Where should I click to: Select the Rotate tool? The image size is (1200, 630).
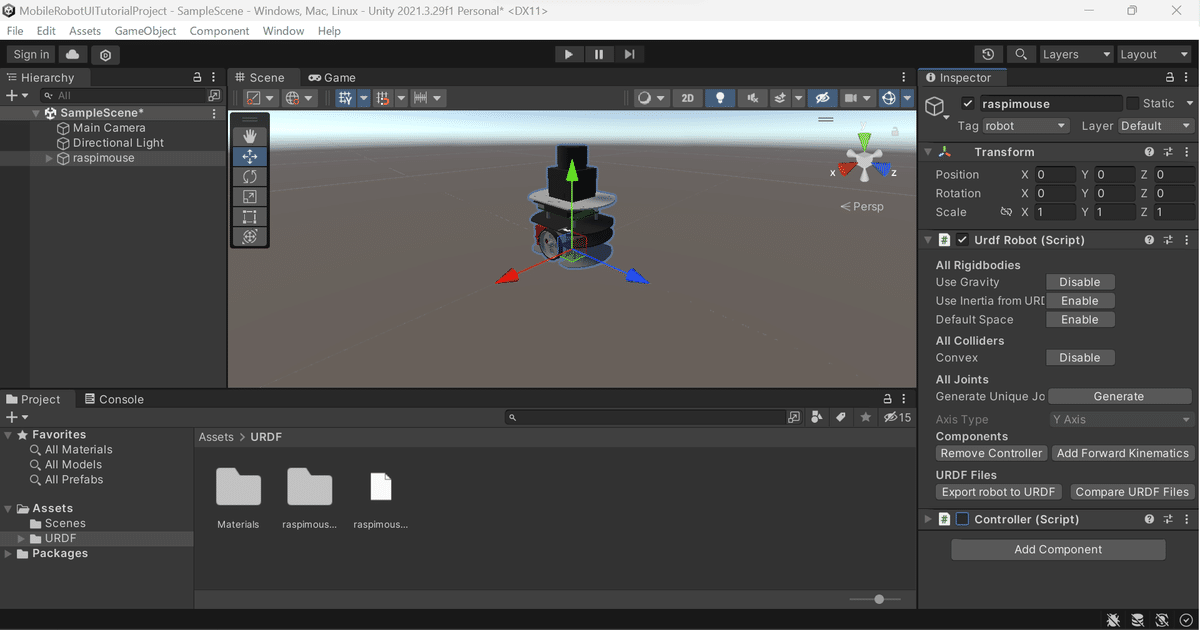pos(250,176)
